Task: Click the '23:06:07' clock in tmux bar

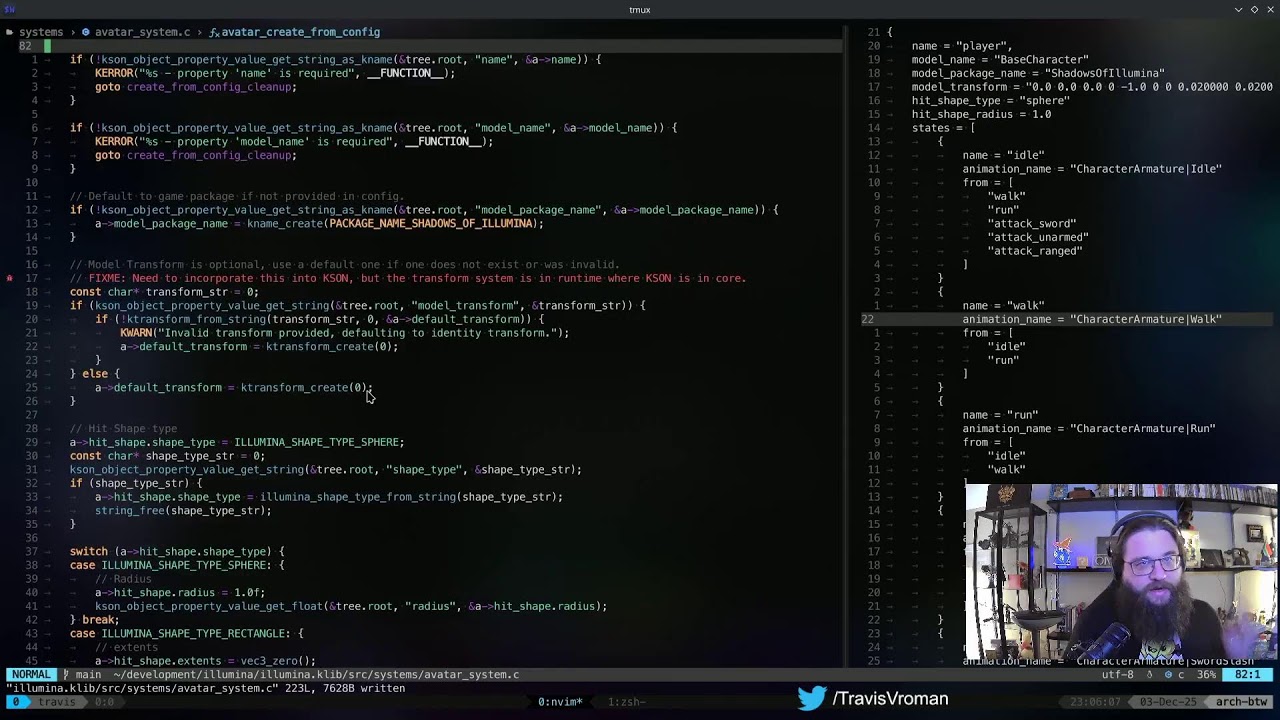Action: pyautogui.click(x=1095, y=702)
